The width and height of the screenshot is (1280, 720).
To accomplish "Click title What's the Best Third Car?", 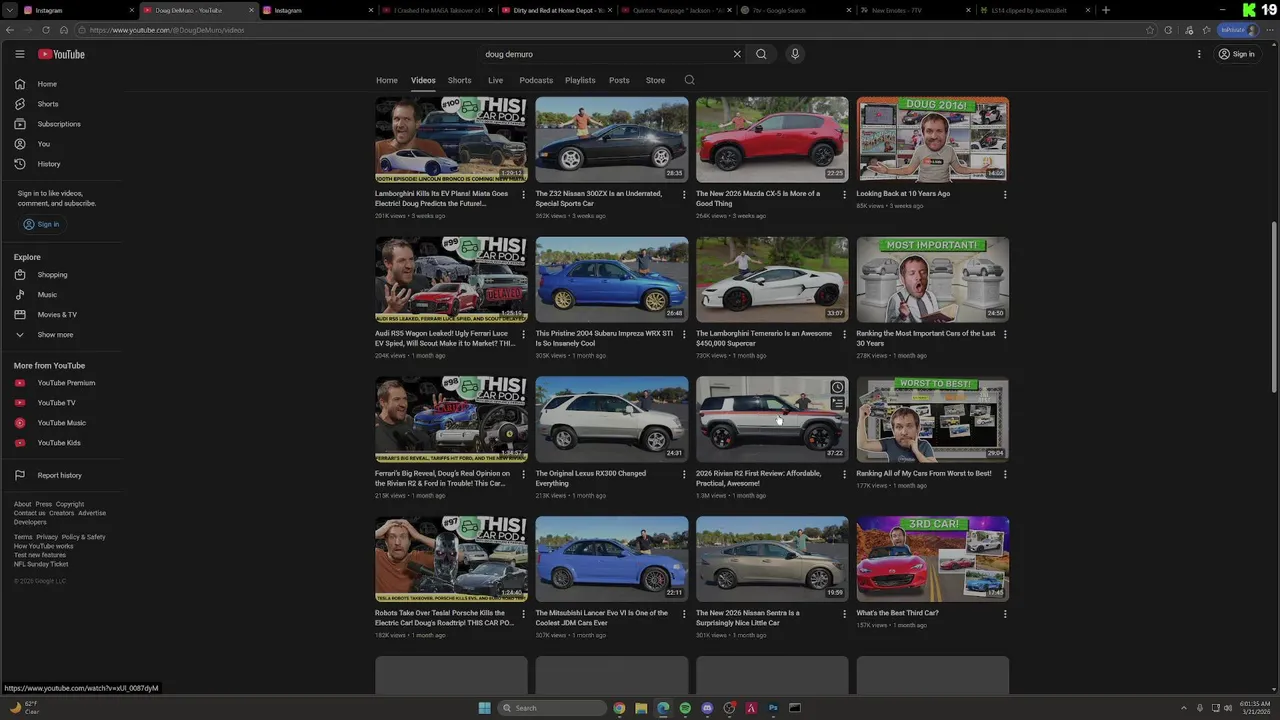I will click(x=897, y=613).
